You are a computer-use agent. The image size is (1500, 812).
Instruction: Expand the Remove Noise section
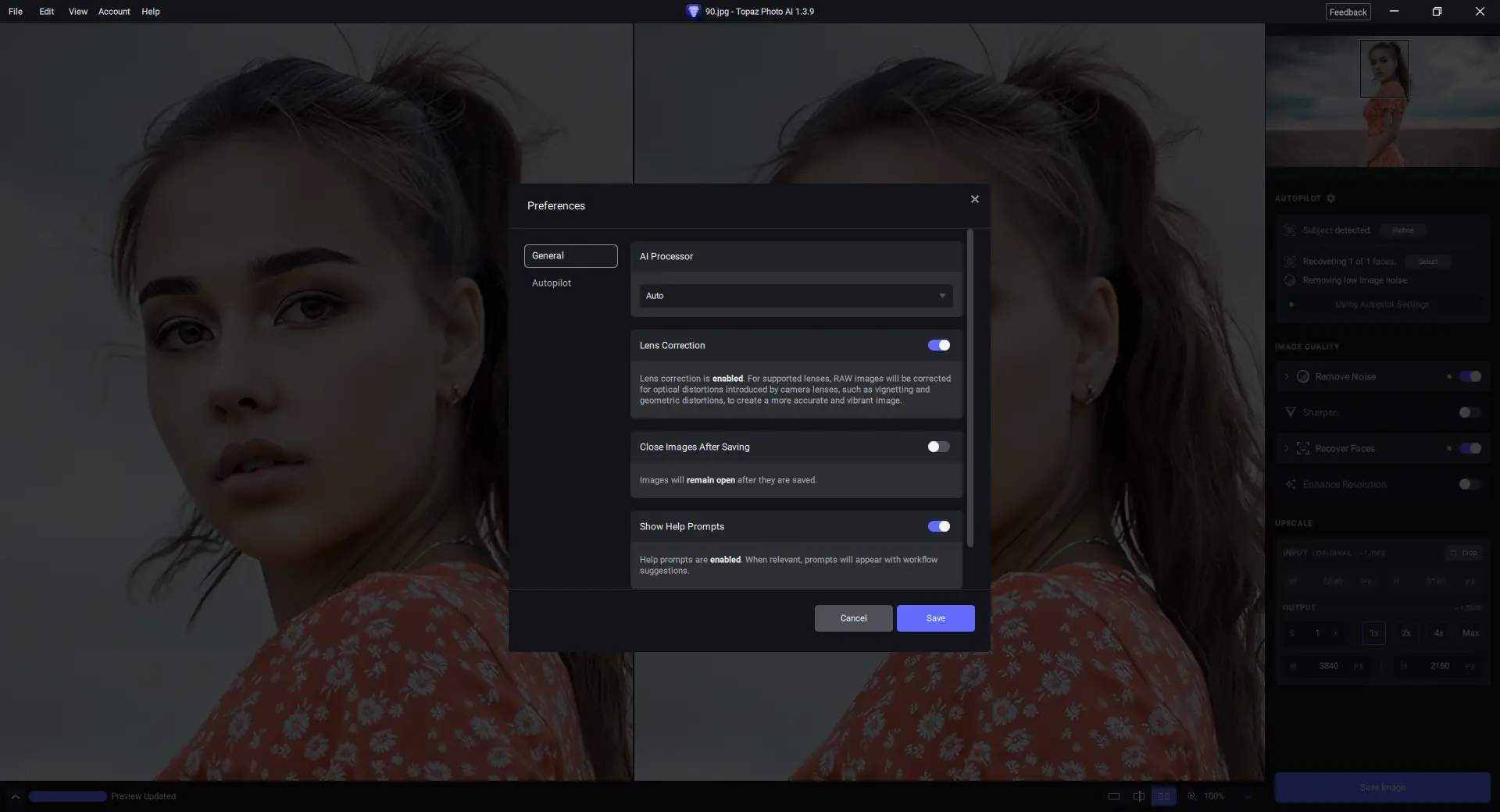tap(1287, 376)
